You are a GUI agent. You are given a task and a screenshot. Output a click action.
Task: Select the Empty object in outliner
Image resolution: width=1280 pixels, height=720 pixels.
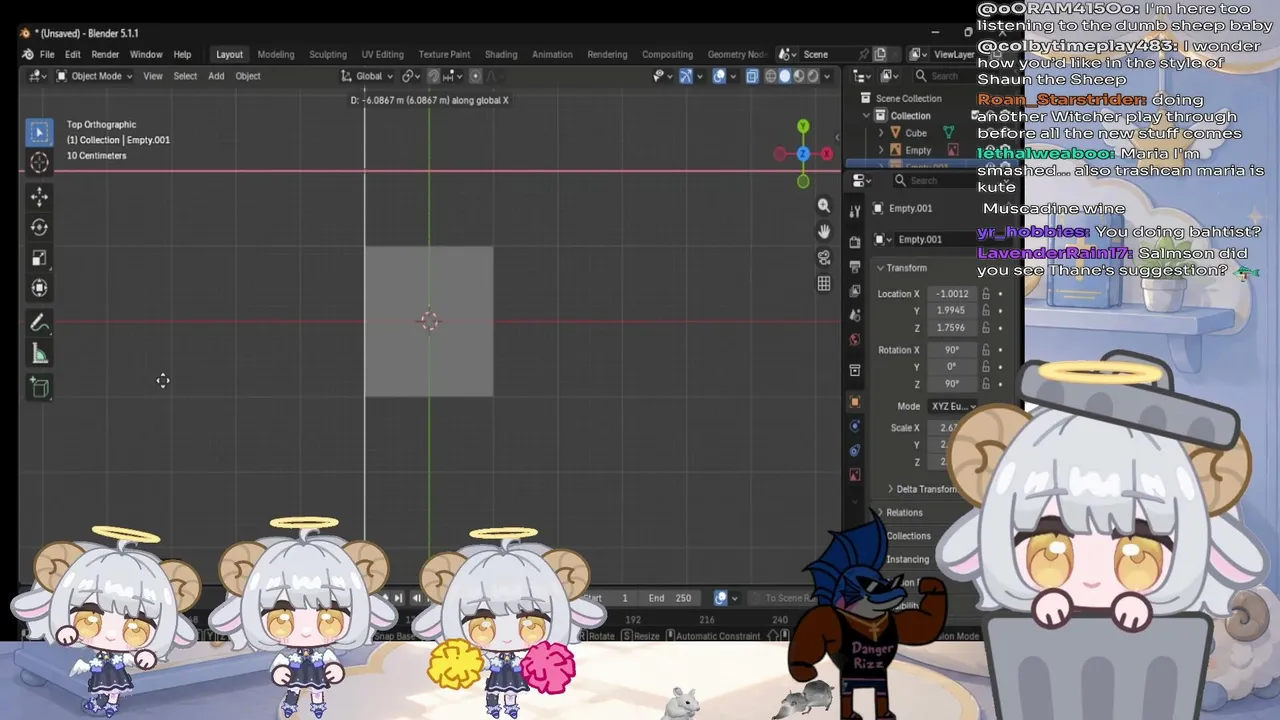pyautogui.click(x=918, y=150)
